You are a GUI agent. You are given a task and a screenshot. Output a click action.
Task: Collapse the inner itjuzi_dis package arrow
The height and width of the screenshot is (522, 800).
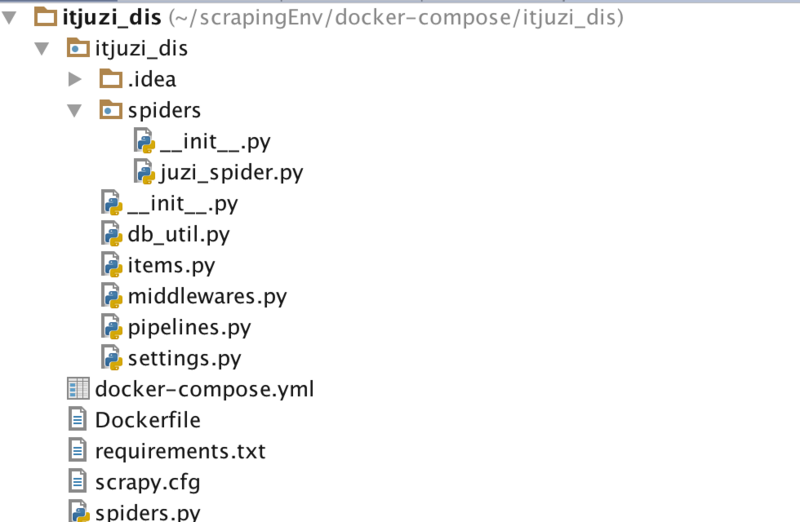click(42, 48)
